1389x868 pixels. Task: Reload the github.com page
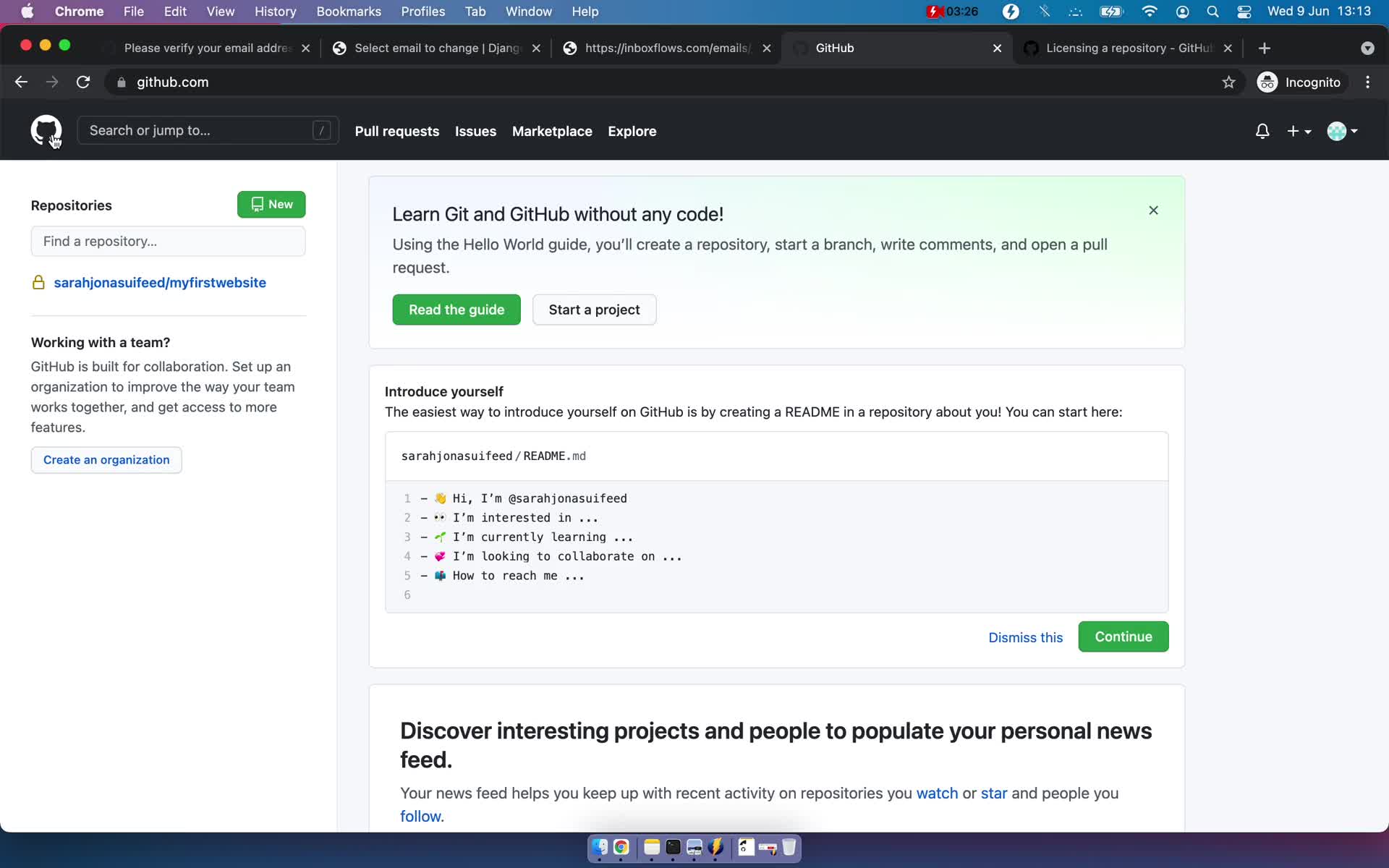83,82
